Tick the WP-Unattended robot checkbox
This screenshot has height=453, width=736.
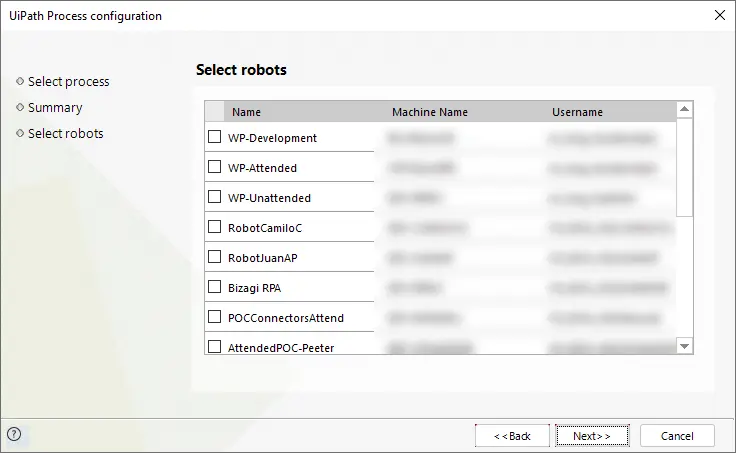point(215,197)
